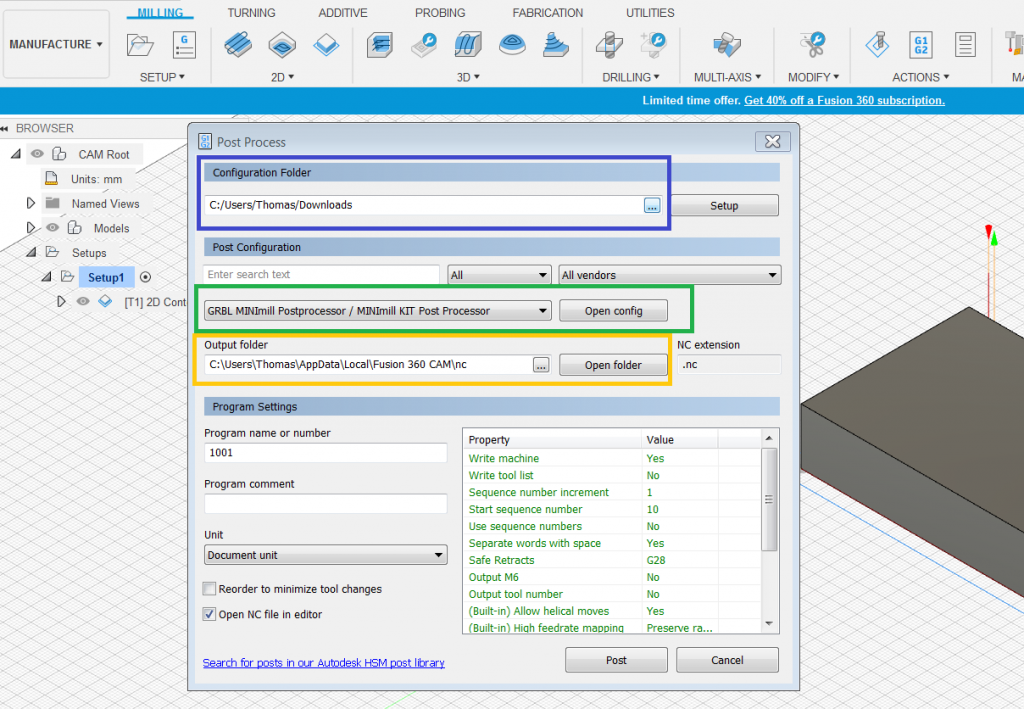The image size is (1024, 709).
Task: Expand the Named Views tree node
Action: (x=31, y=204)
